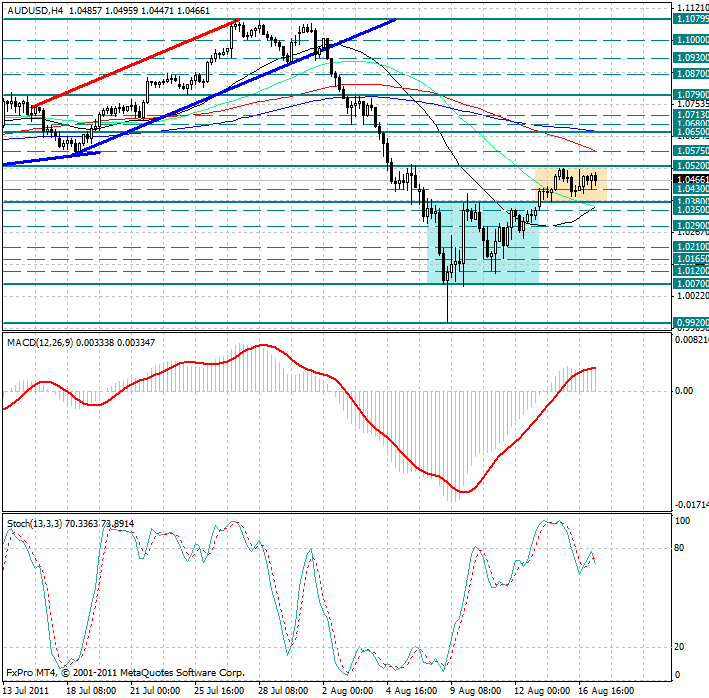Image resolution: width=709 pixels, height=698 pixels.
Task: Click the Stochastic scale 100 value
Action: pyautogui.click(x=682, y=521)
